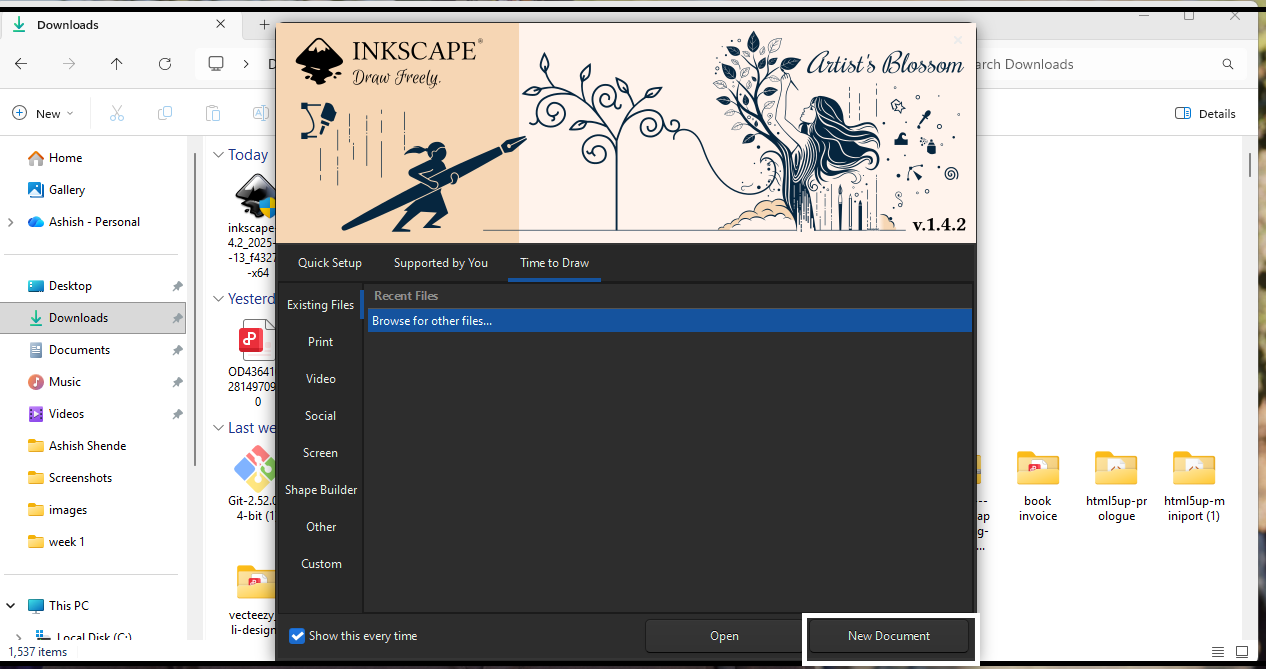Open the Other templates category
The width and height of the screenshot is (1266, 669).
(320, 527)
